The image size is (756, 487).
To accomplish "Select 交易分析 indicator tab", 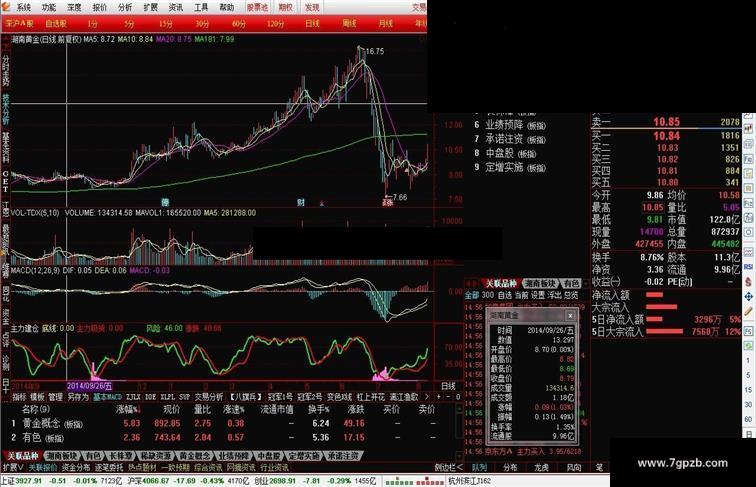I will 209,397.
